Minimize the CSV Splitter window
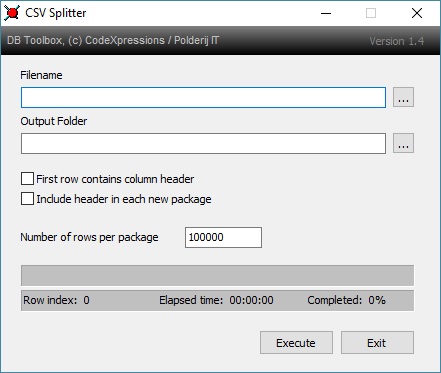Image resolution: width=441 pixels, height=373 pixels. 326,13
